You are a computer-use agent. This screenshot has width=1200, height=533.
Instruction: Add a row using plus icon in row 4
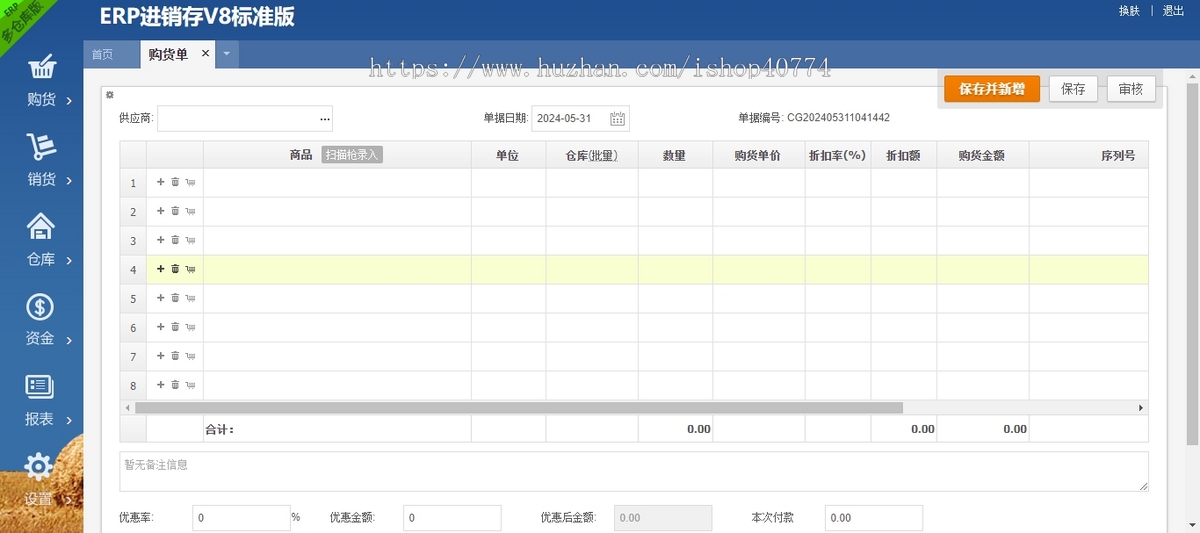[160, 269]
